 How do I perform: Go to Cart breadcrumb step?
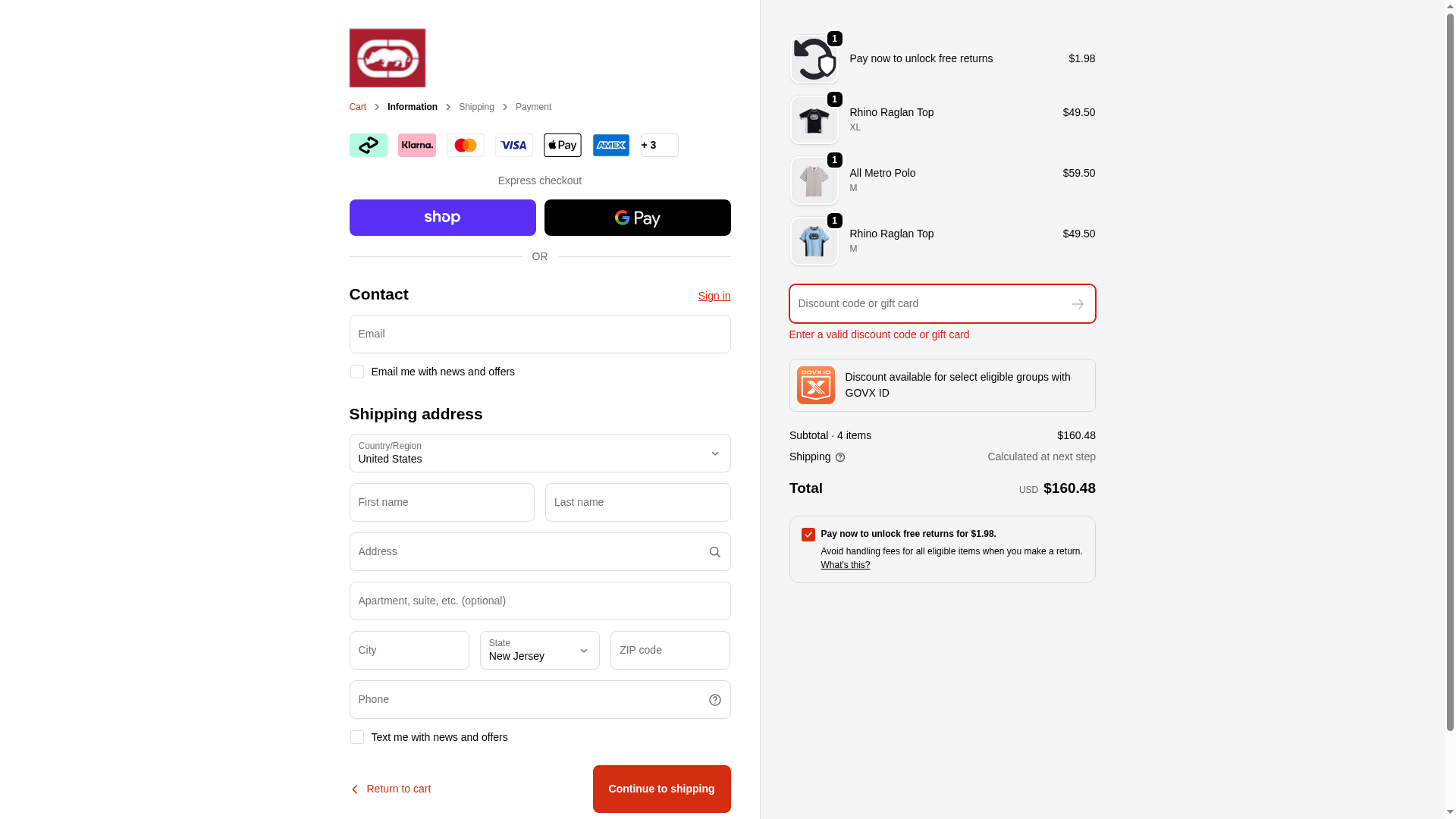pos(357,107)
